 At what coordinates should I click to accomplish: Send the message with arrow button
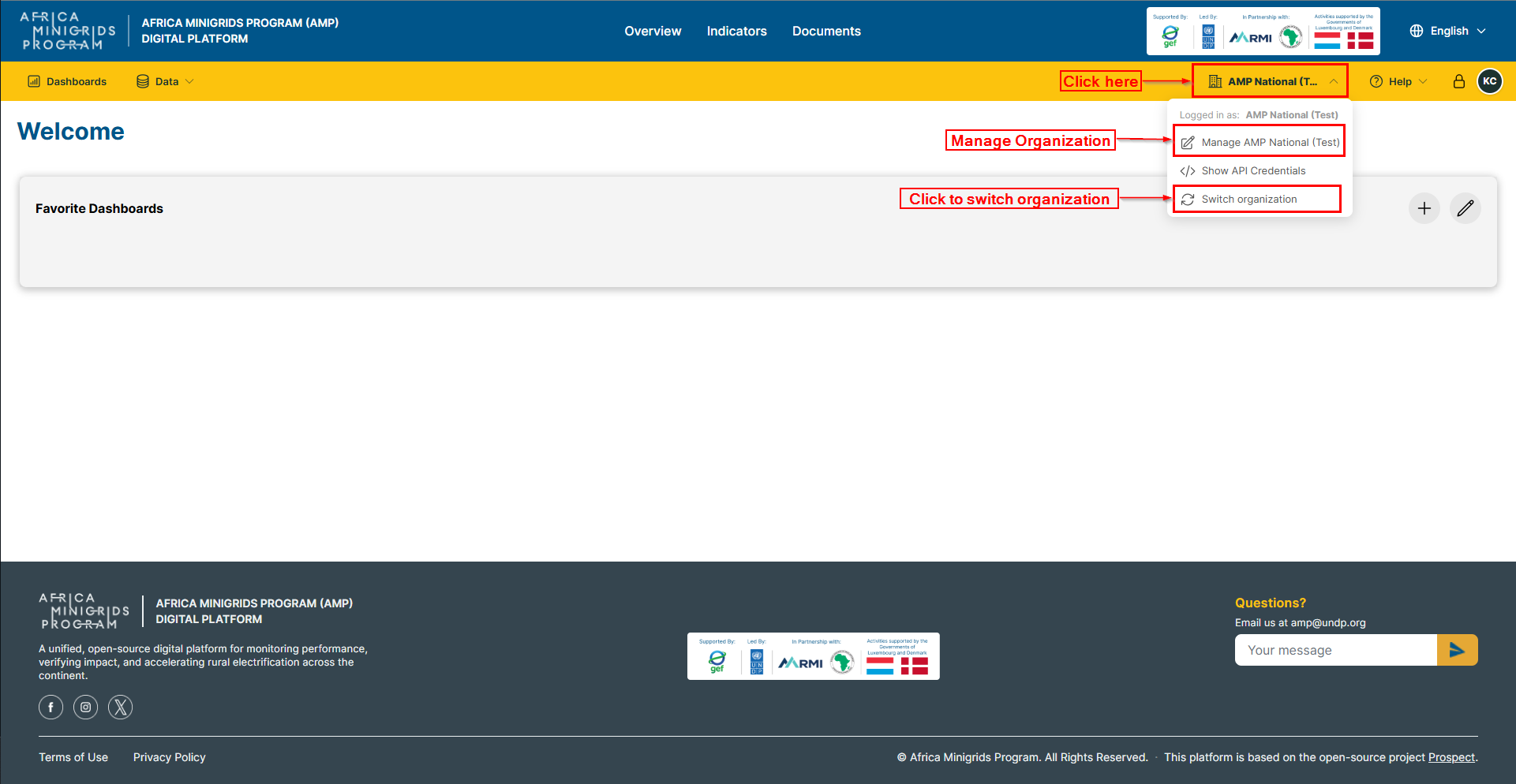[x=1458, y=650]
